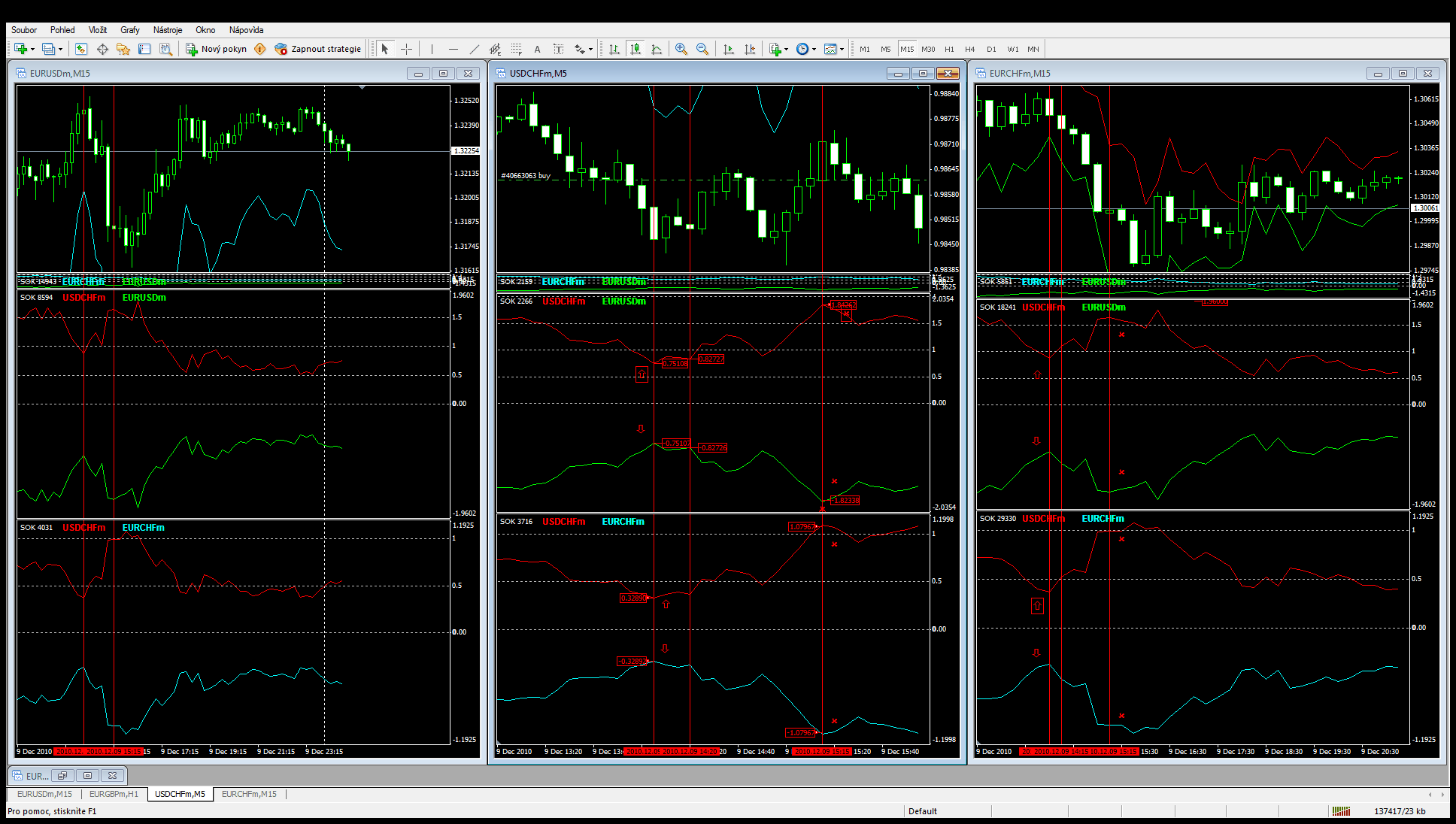Select the H4 timeframe button
Viewport: 1456px width, 824px height.
[970, 49]
